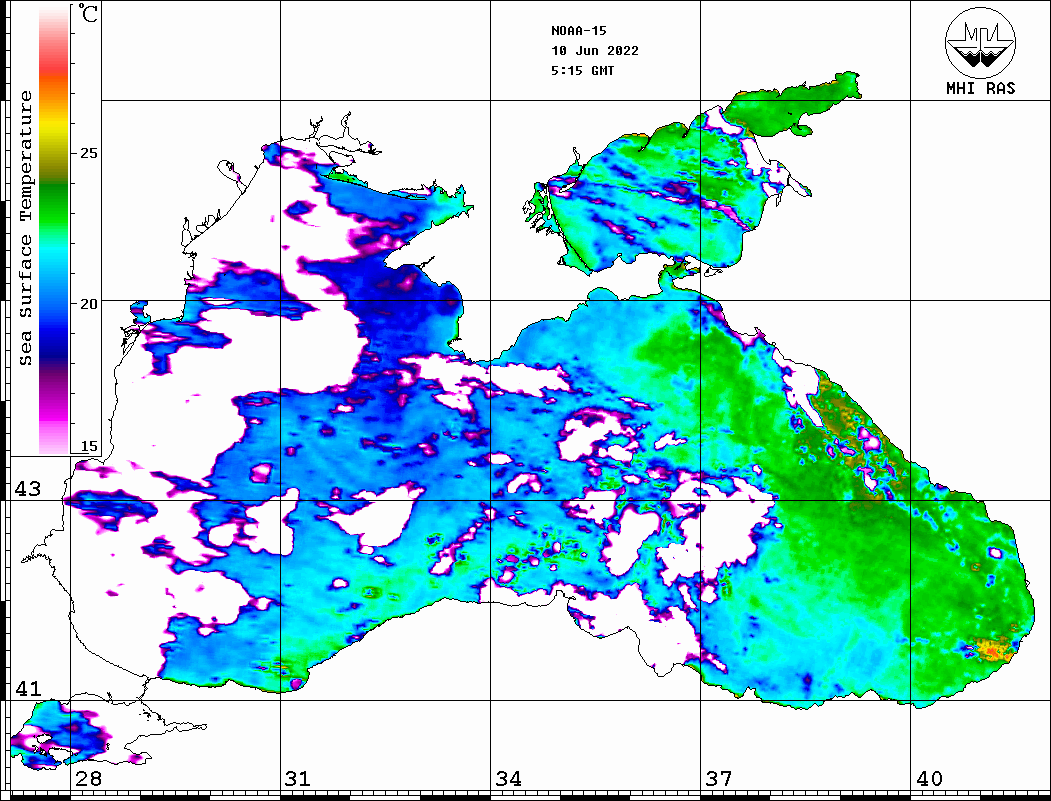Click the '5:15 GMT' time text
This screenshot has width=1051, height=801.
582,70
